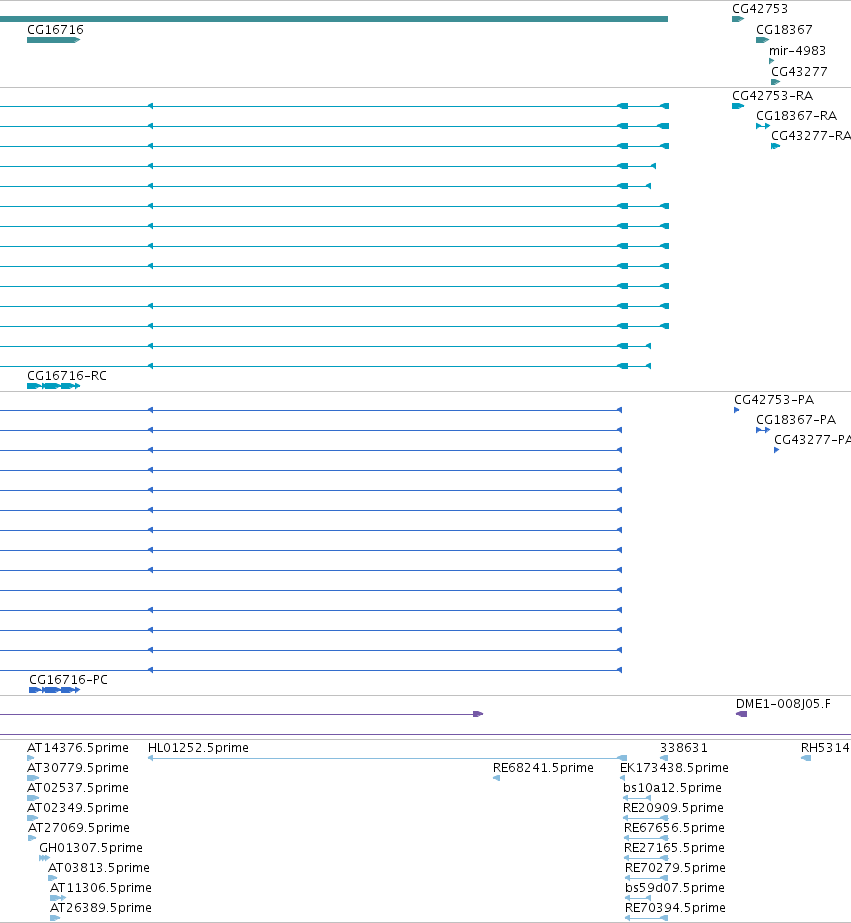Select the CG16716 gene bar glyph
This screenshot has width=851, height=923.
coord(53,40)
